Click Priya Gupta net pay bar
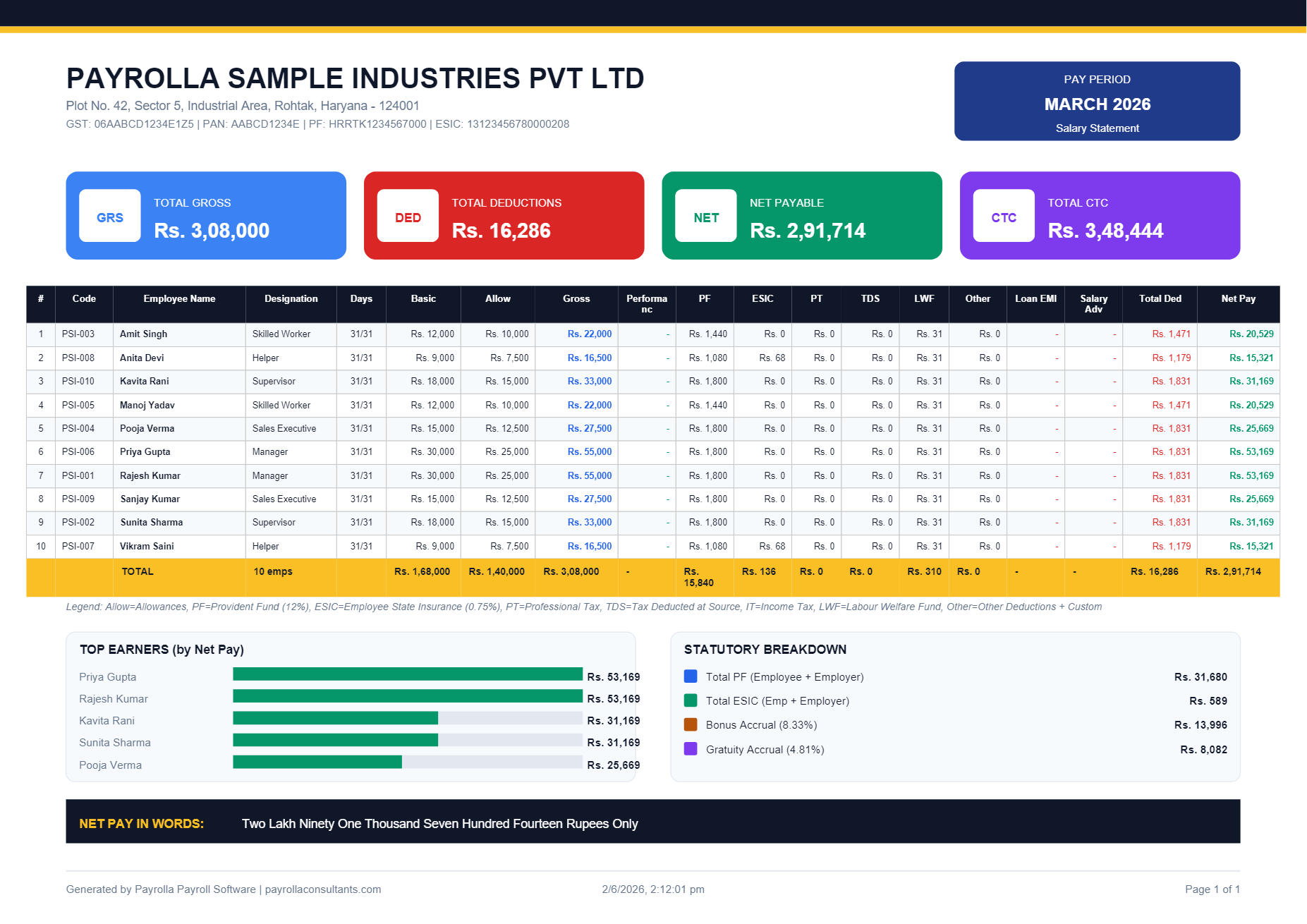The image size is (1307, 924). tap(408, 674)
